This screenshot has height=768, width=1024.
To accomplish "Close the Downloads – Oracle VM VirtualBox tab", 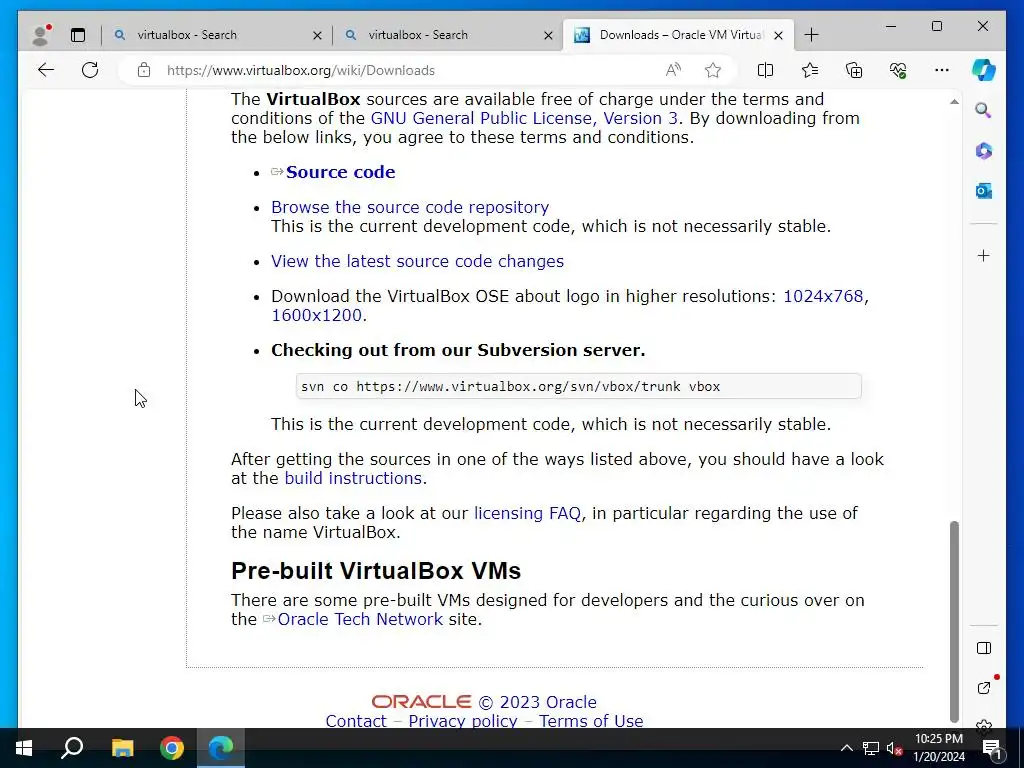I will [778, 35].
